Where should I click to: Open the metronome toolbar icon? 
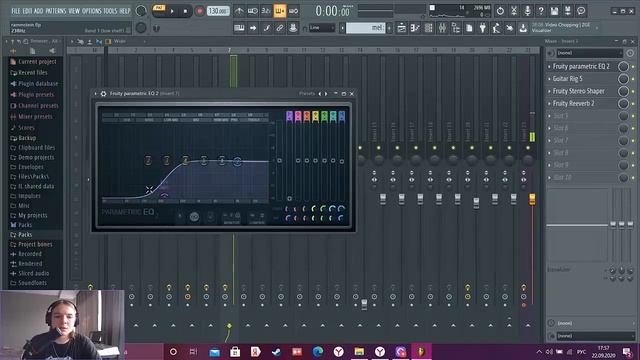pyautogui.click(x=239, y=11)
